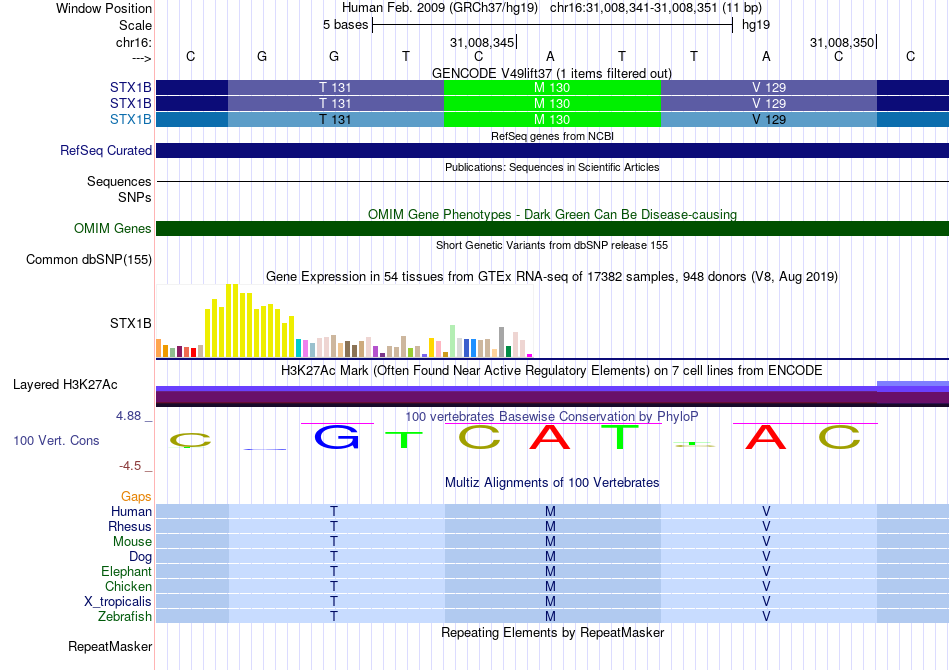Screen dimensions: 950x670
Task: Open the Layered H3K27Ac track label
Action: click(x=65, y=385)
